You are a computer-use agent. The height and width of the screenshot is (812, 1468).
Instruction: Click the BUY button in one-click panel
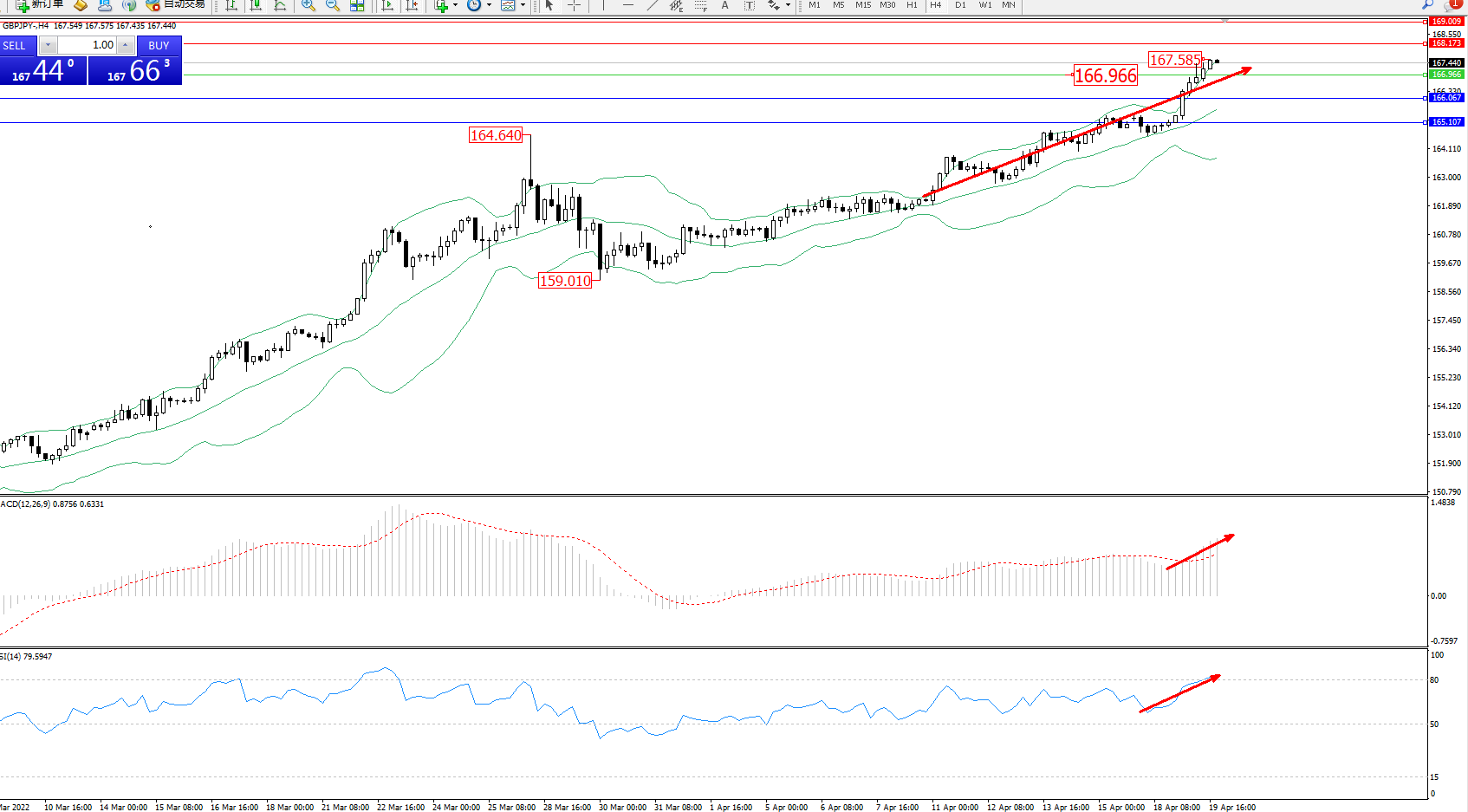coord(159,46)
